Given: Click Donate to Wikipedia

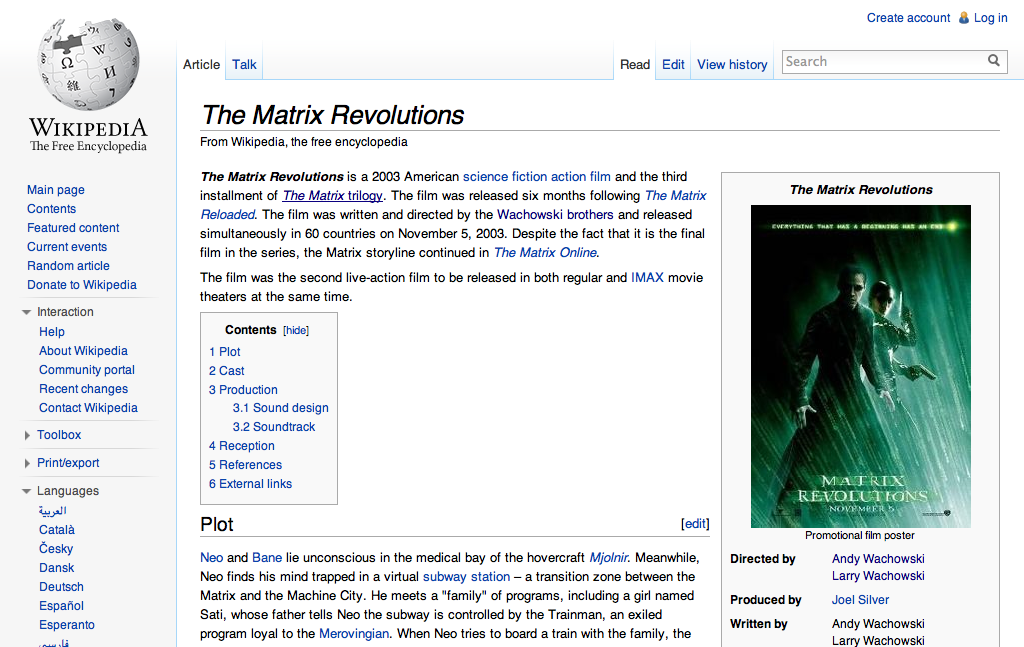Looking at the screenshot, I should point(82,285).
